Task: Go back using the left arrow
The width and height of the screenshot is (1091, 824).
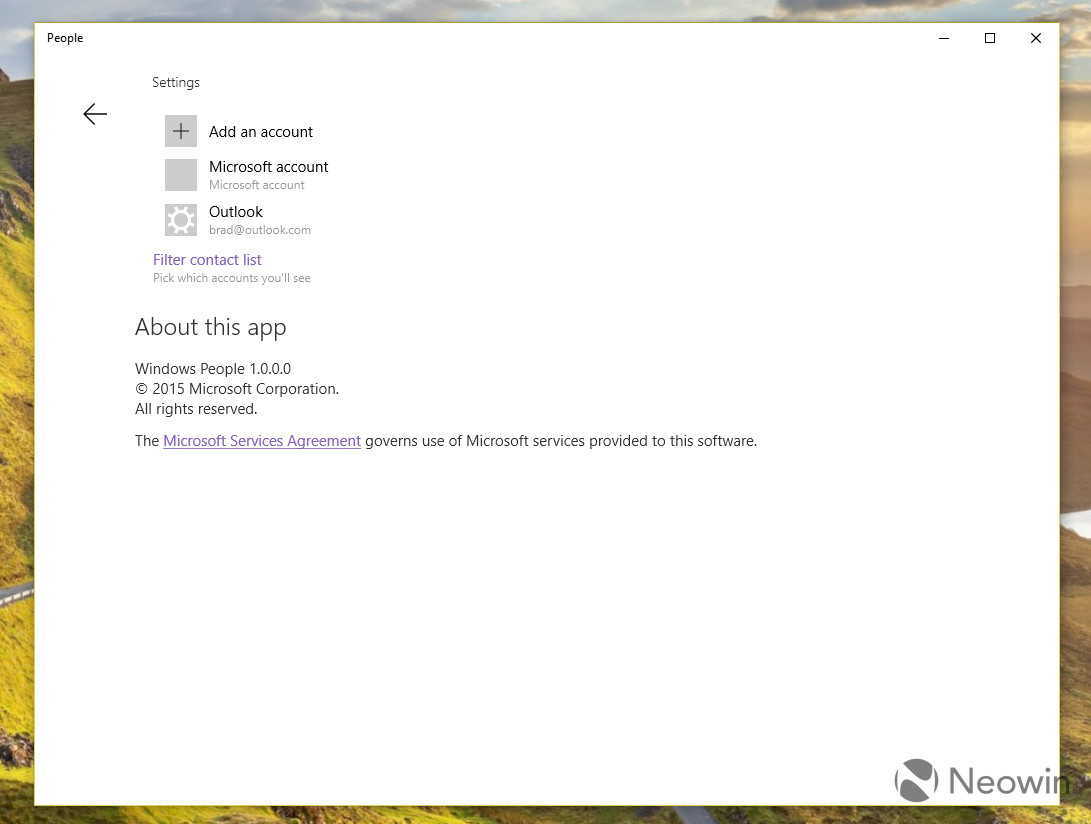Action: tap(95, 114)
